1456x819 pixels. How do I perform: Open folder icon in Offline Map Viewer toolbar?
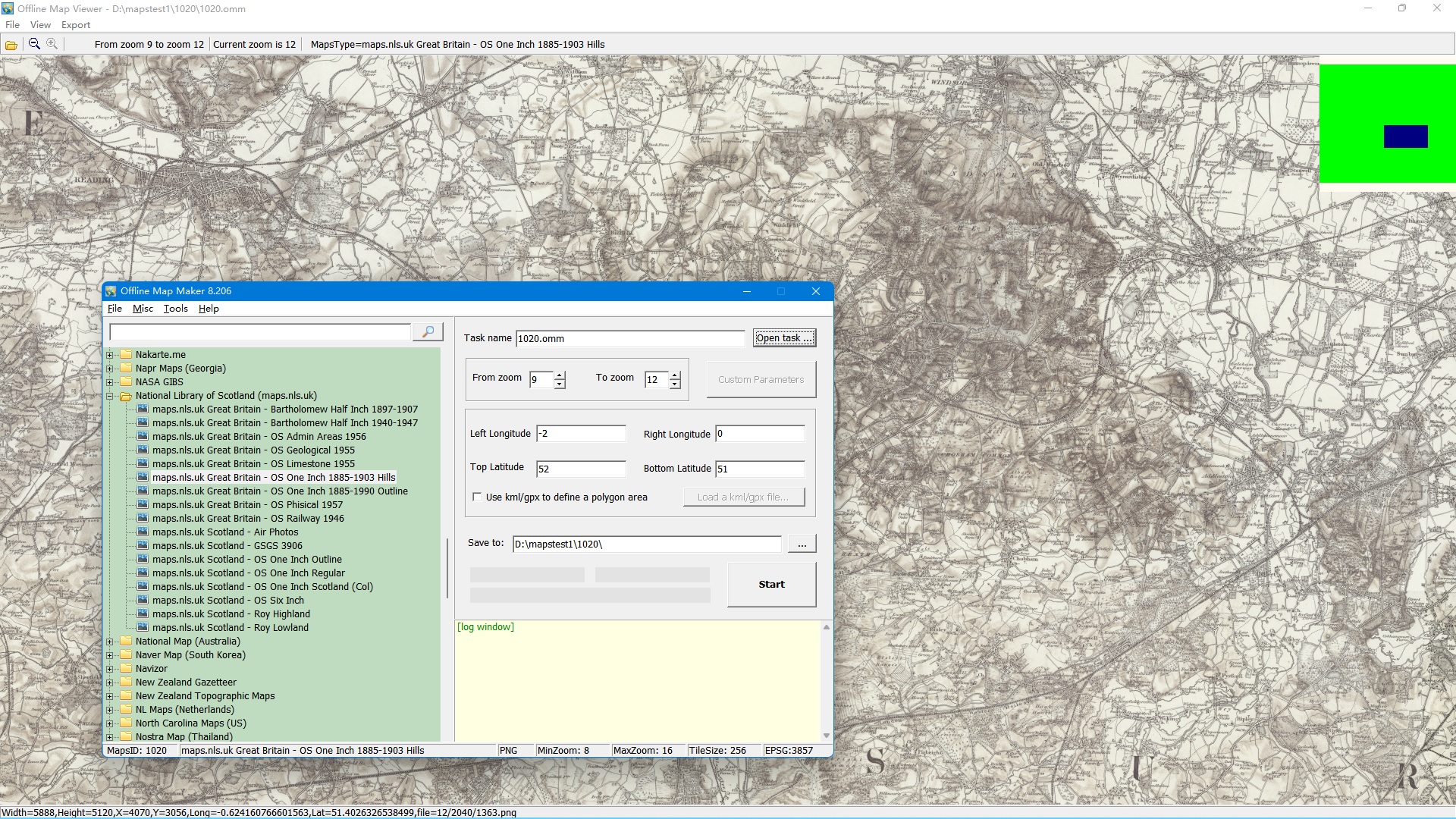coord(11,45)
